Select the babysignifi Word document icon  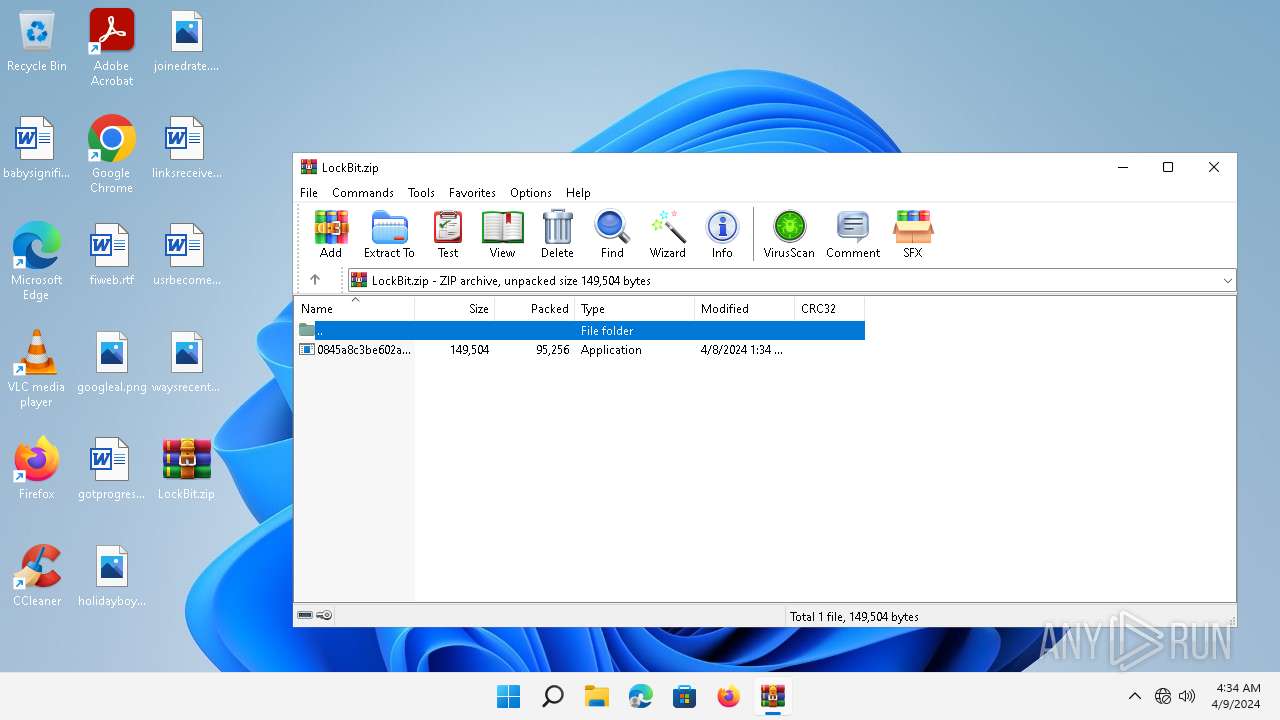click(37, 148)
